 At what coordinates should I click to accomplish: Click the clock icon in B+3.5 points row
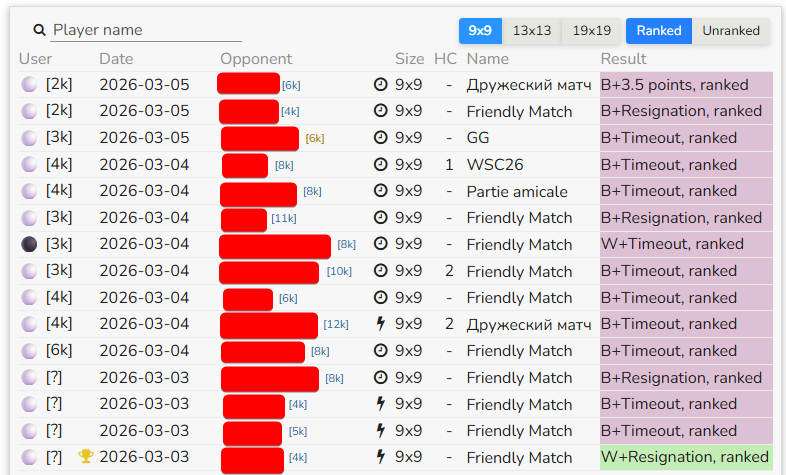[380, 85]
